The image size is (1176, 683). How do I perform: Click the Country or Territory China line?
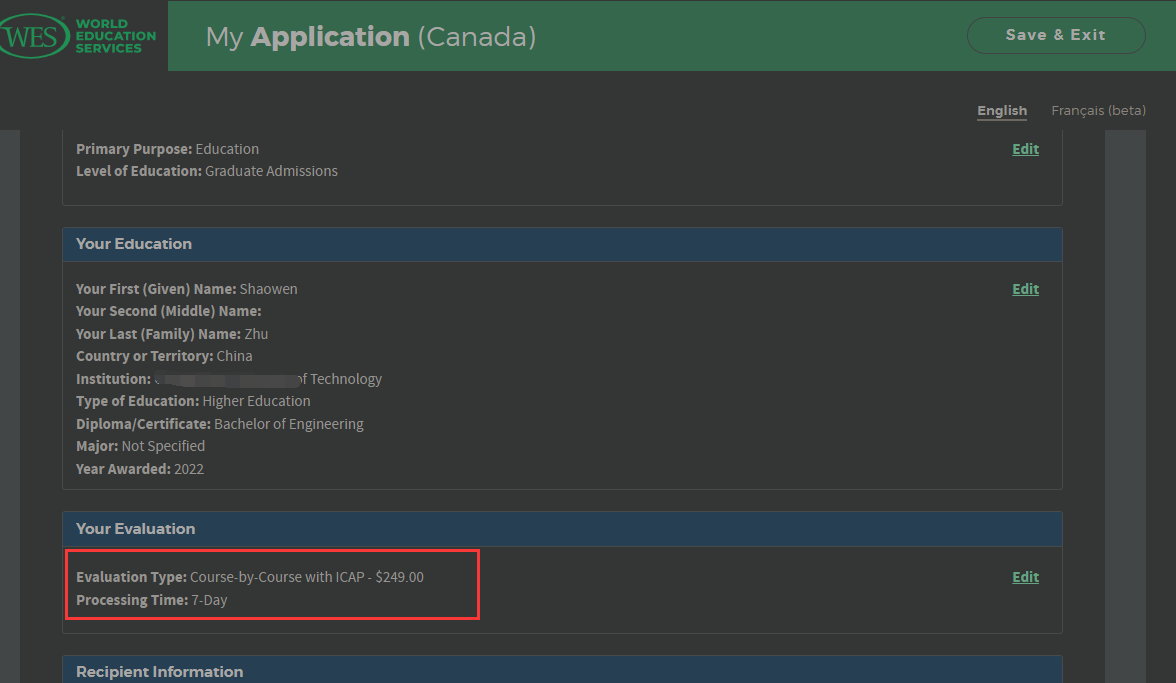coord(164,356)
